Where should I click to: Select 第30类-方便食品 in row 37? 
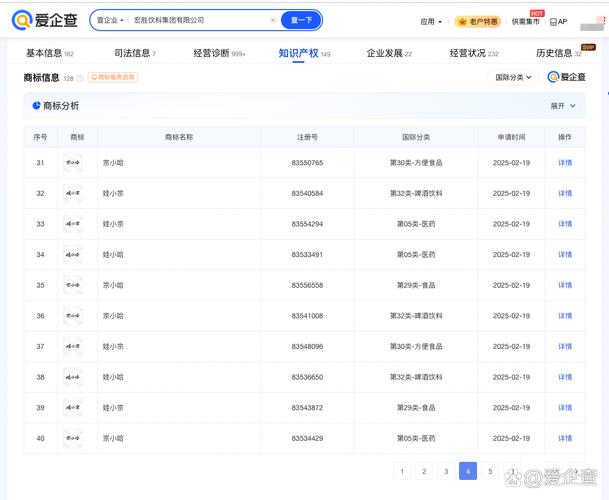pyautogui.click(x=416, y=346)
